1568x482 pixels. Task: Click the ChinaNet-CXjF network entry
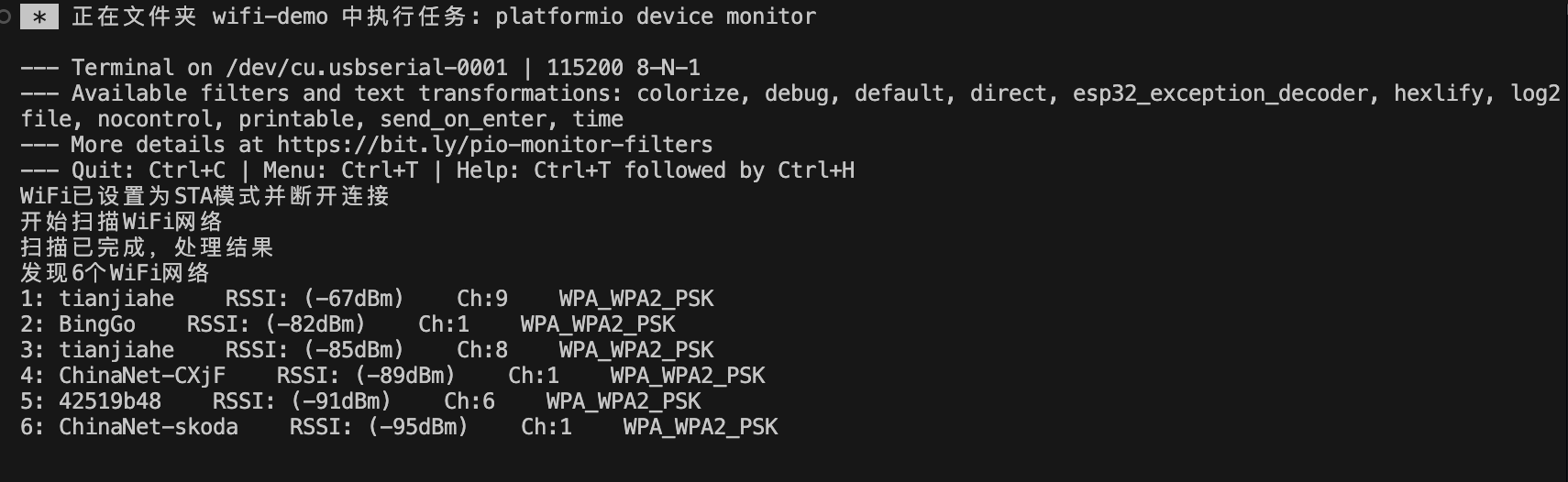142,376
